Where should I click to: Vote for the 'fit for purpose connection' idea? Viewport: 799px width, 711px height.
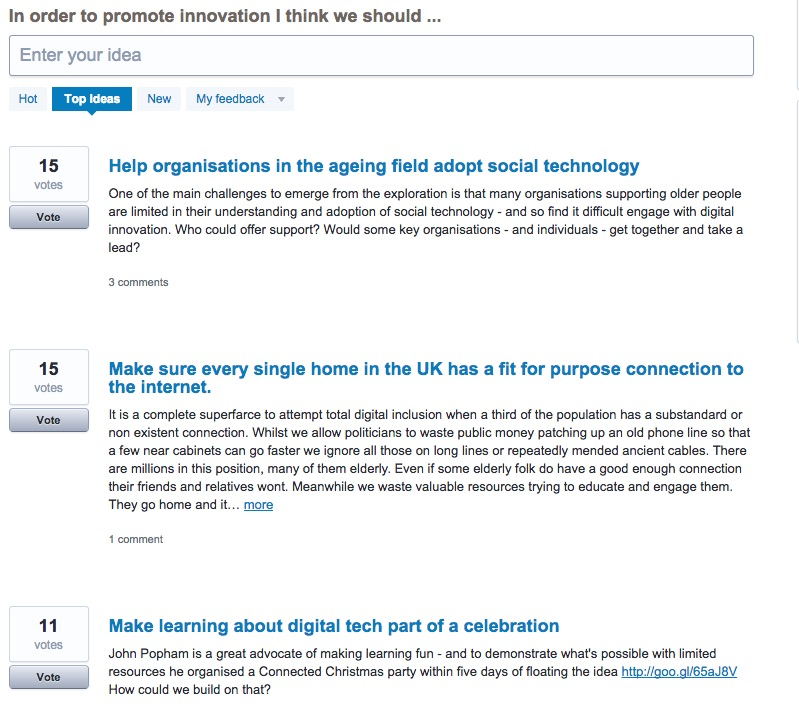pos(49,420)
